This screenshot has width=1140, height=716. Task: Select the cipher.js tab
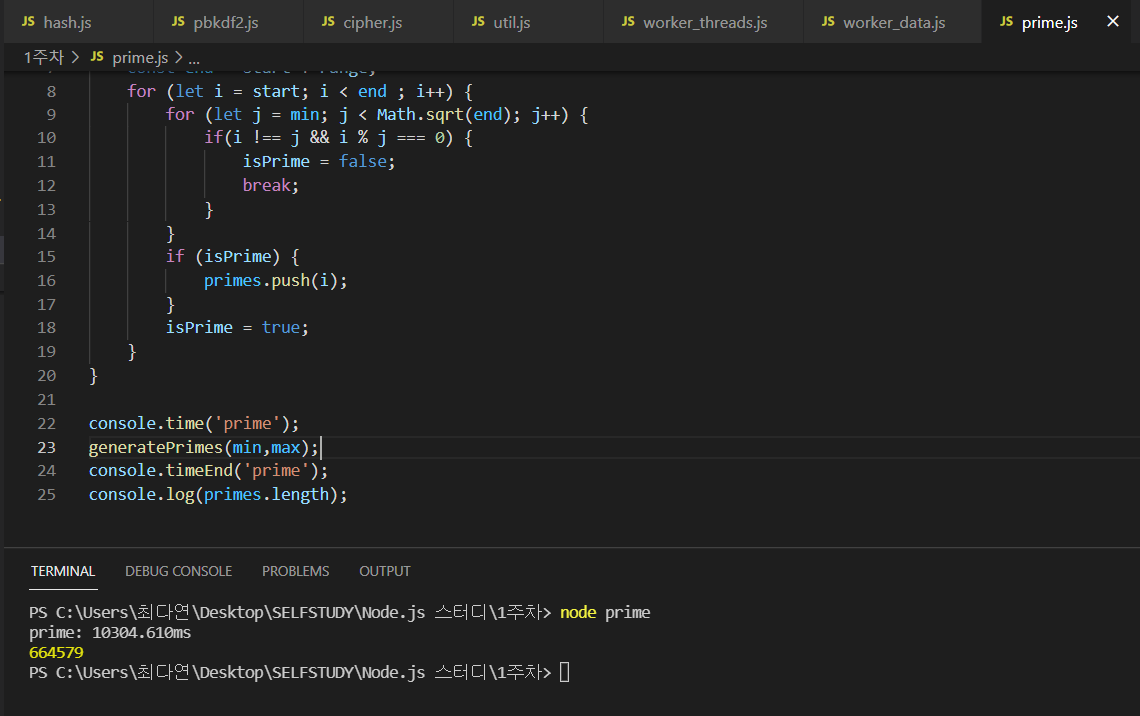[x=378, y=22]
